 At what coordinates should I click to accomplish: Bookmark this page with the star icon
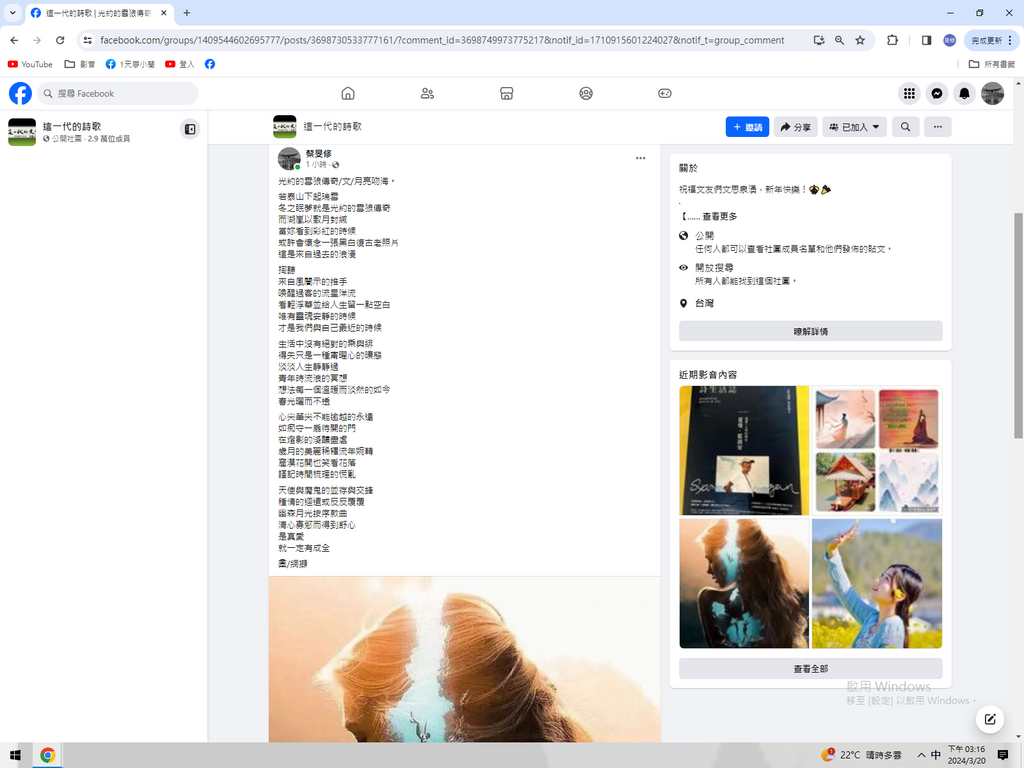click(860, 40)
